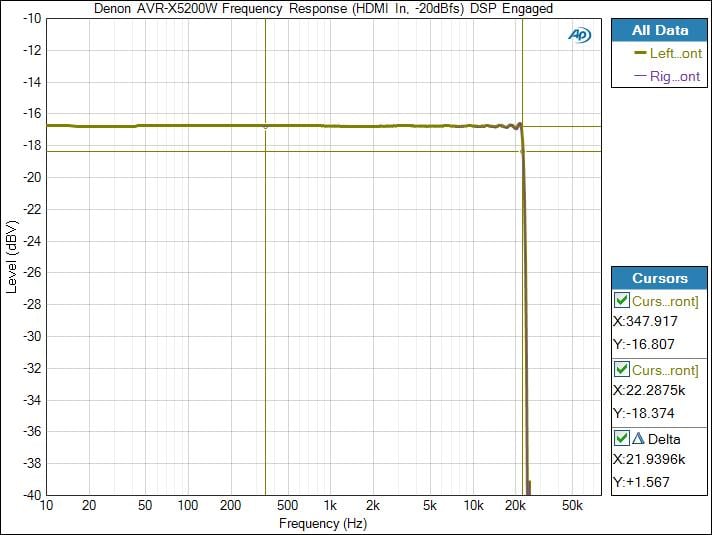
Task: Click the X:347.917 cursor value field
Action: click(x=646, y=323)
